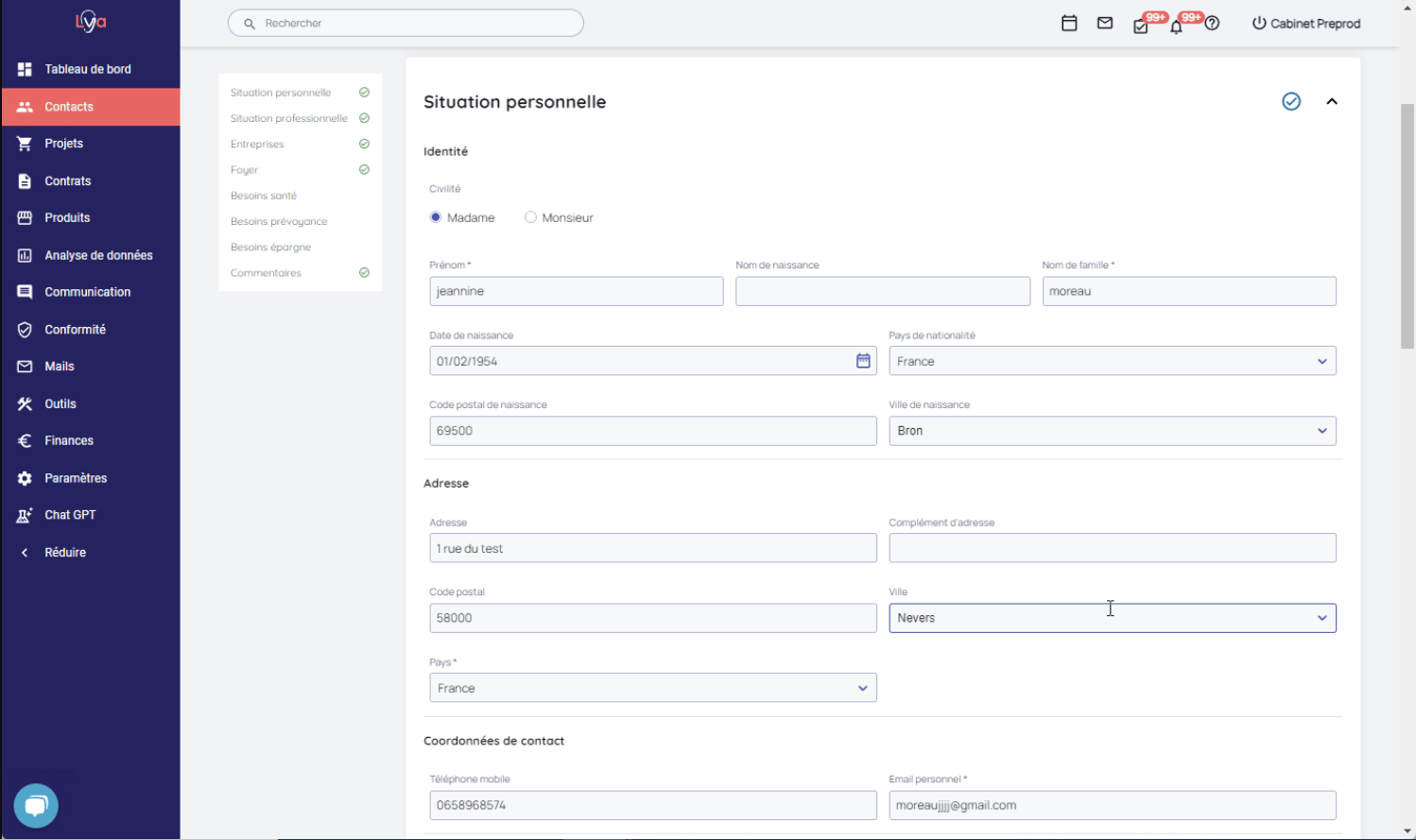This screenshot has height=840, width=1416.
Task: Open the date picker calendar icon
Action: 863,361
